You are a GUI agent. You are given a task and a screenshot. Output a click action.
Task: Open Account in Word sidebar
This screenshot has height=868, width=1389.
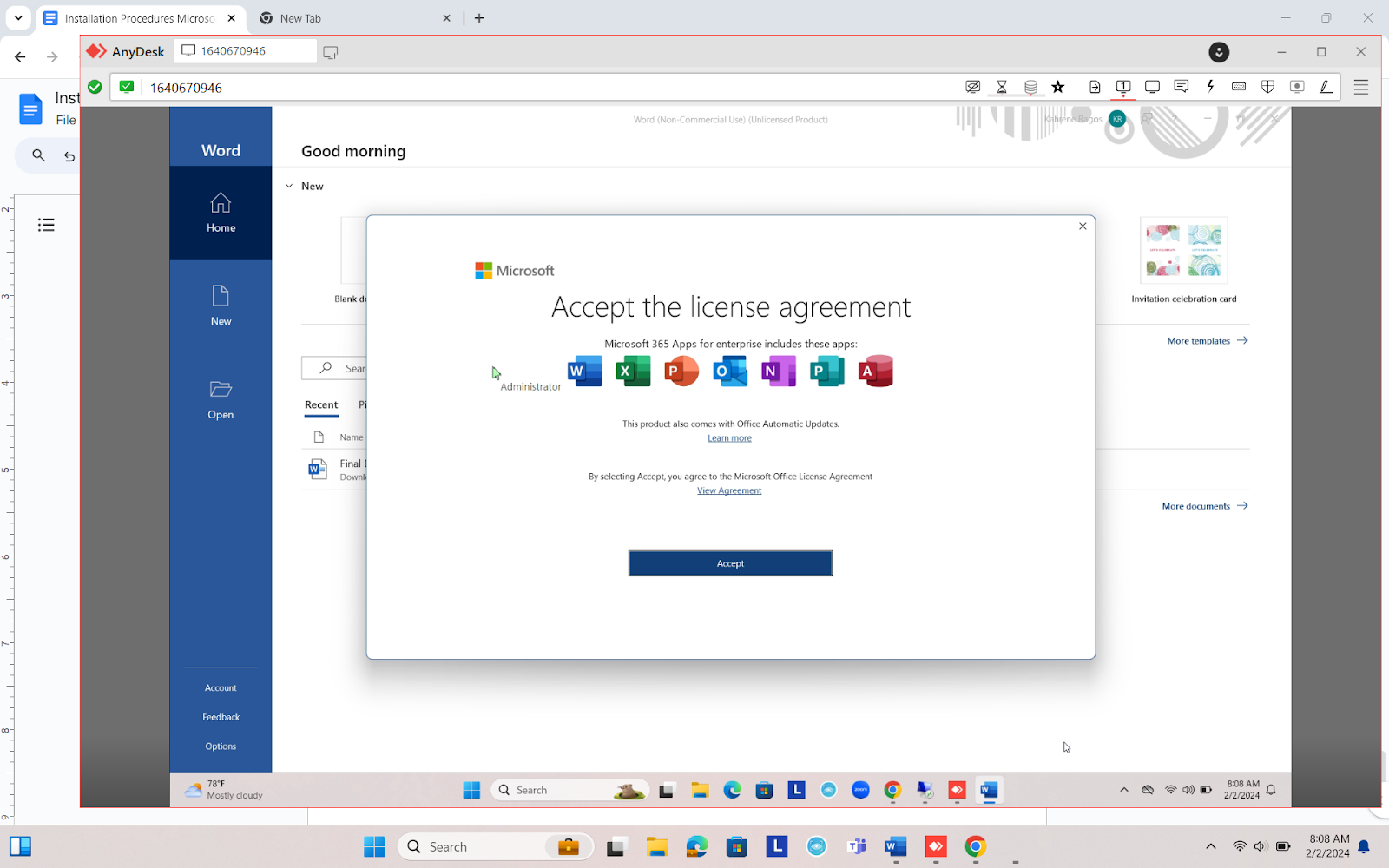221,688
